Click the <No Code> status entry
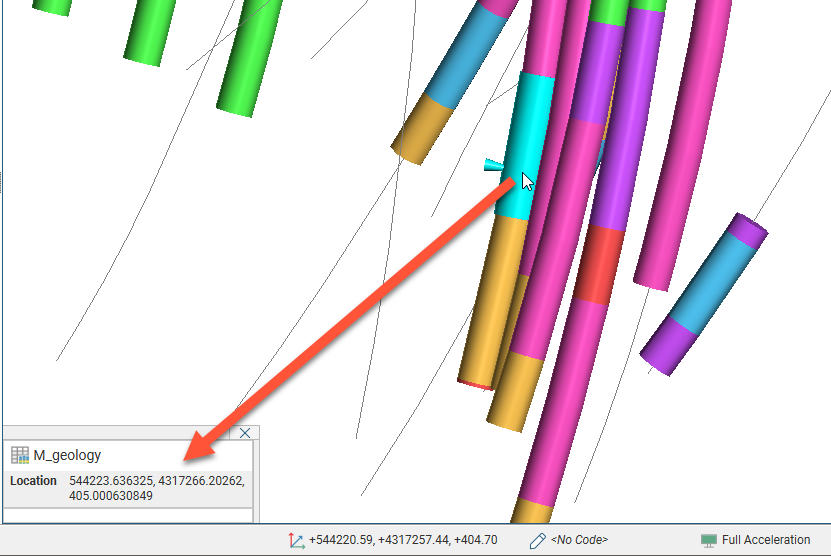Image resolution: width=831 pixels, height=556 pixels. point(579,540)
